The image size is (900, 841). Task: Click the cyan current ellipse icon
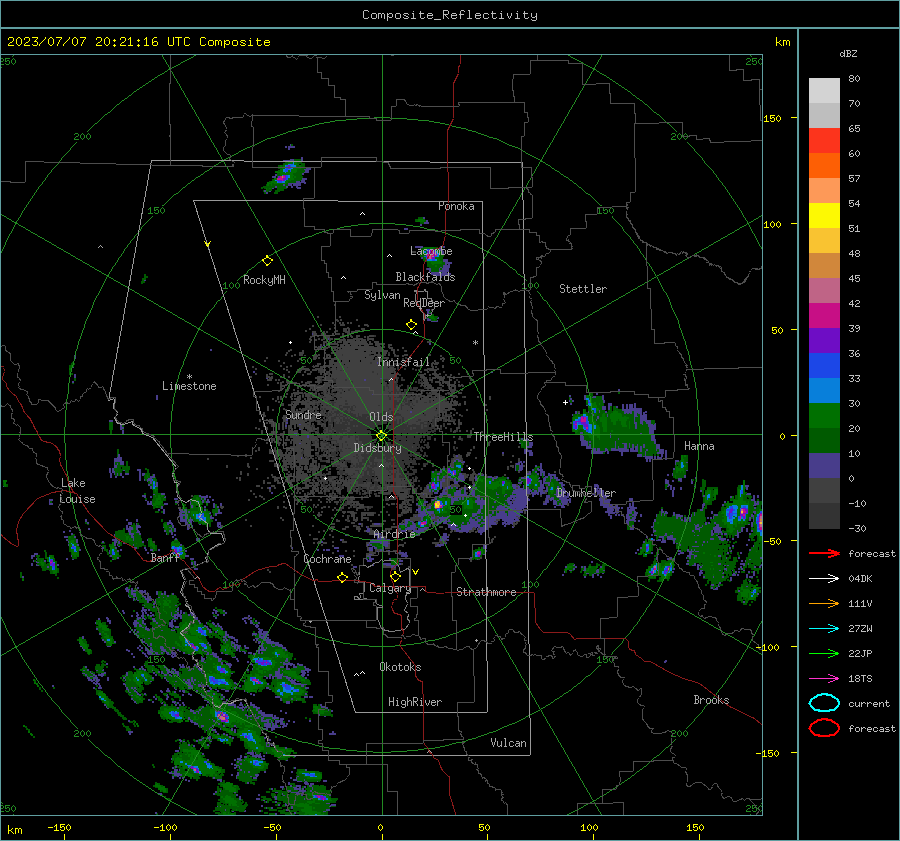point(824,703)
